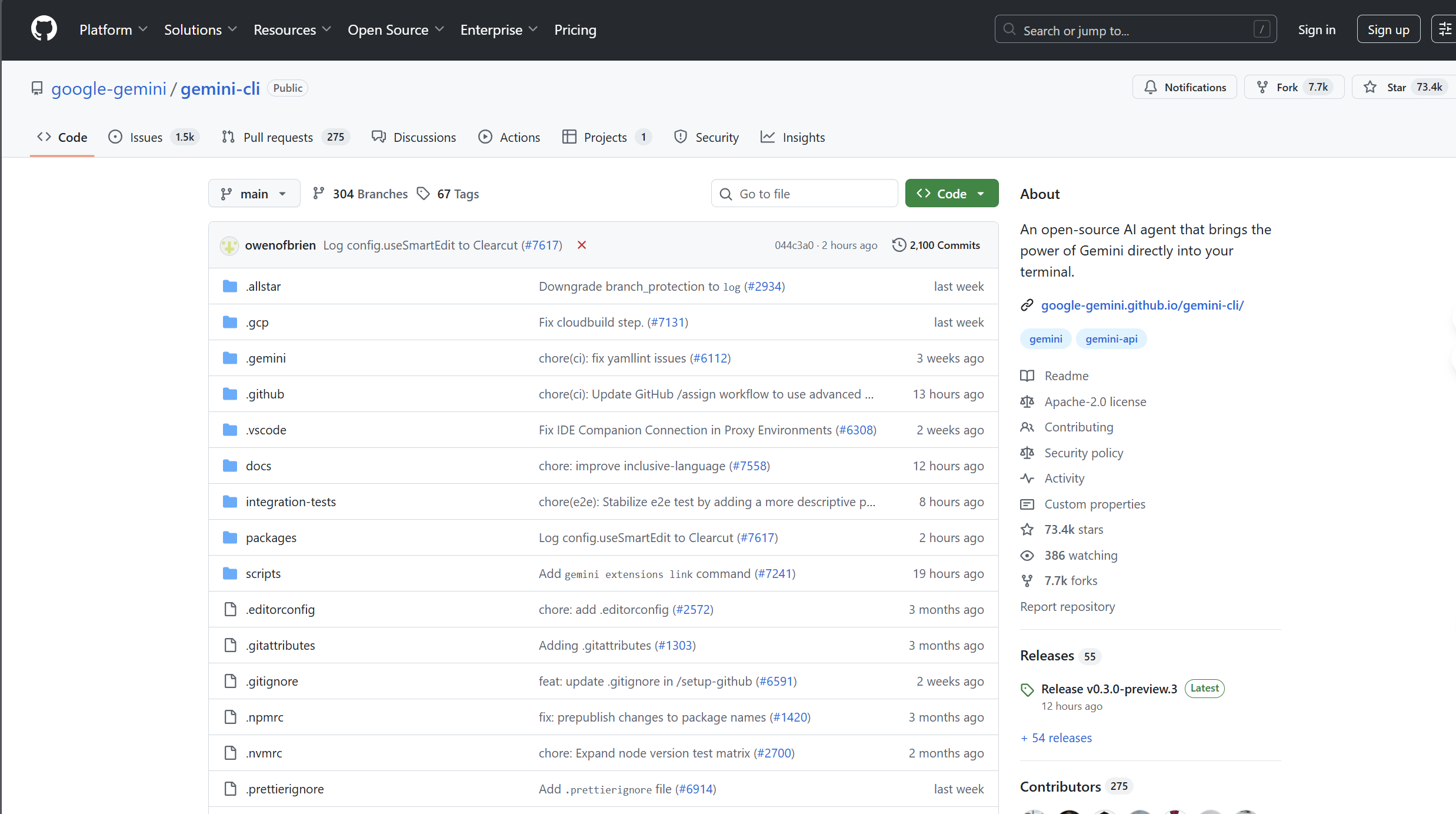This screenshot has height=814, width=1456.
Task: Click the Go to file input
Action: click(x=804, y=193)
